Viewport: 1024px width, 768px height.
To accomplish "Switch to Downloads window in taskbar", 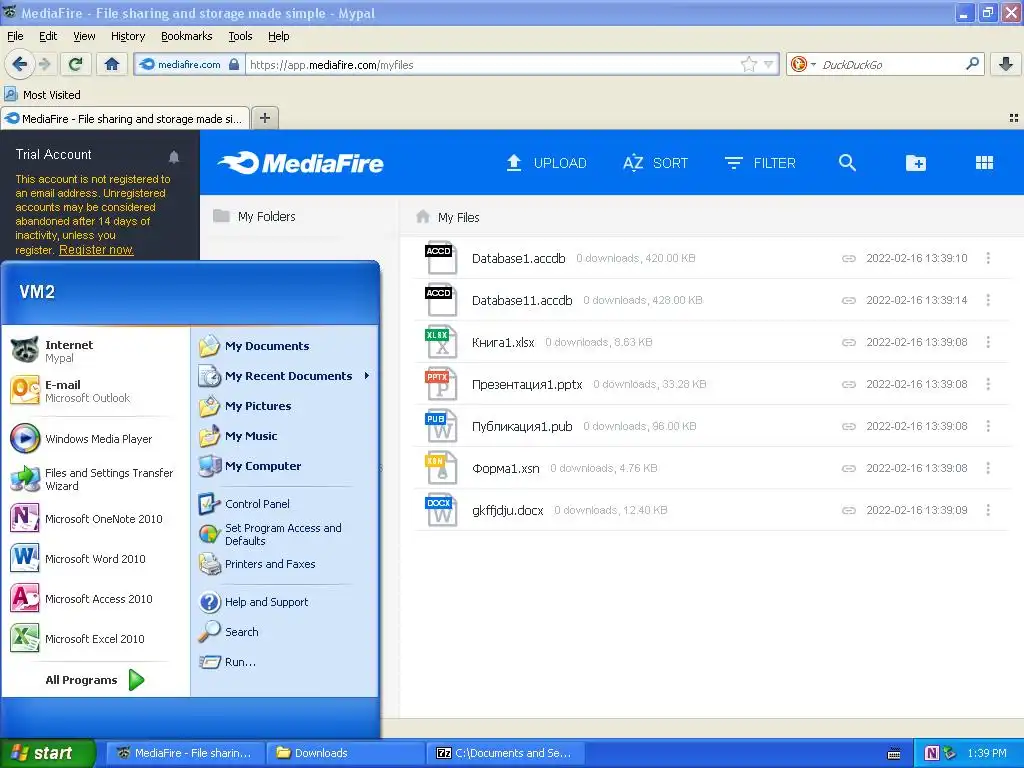I will click(345, 753).
